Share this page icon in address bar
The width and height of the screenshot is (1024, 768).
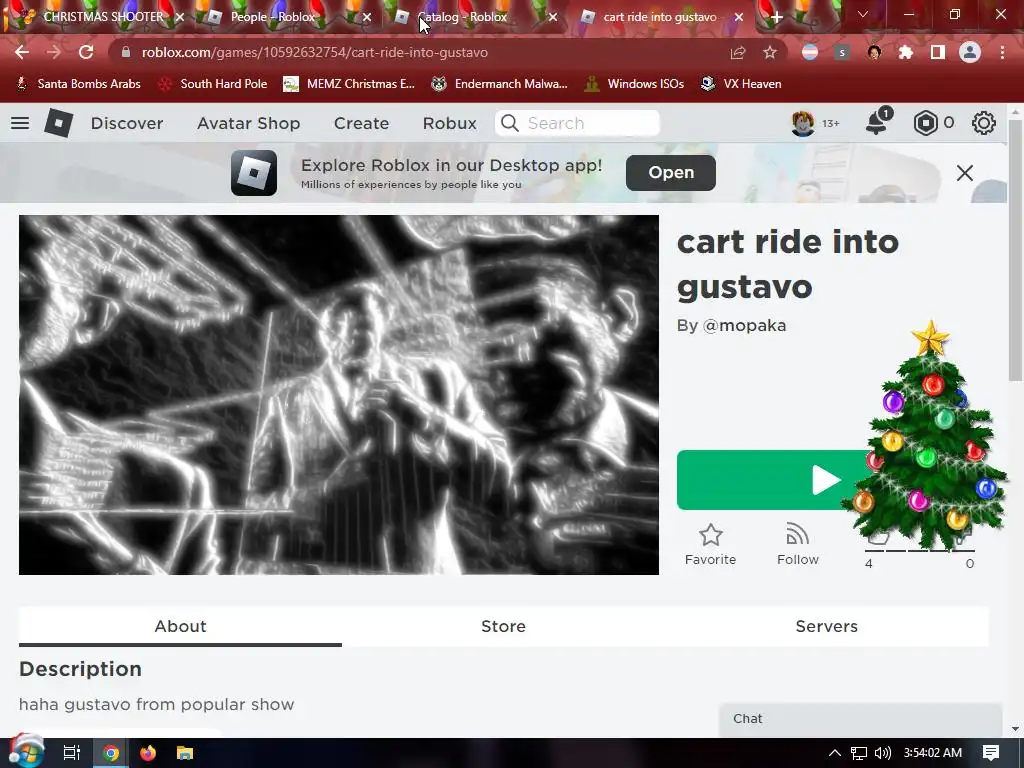coord(738,52)
